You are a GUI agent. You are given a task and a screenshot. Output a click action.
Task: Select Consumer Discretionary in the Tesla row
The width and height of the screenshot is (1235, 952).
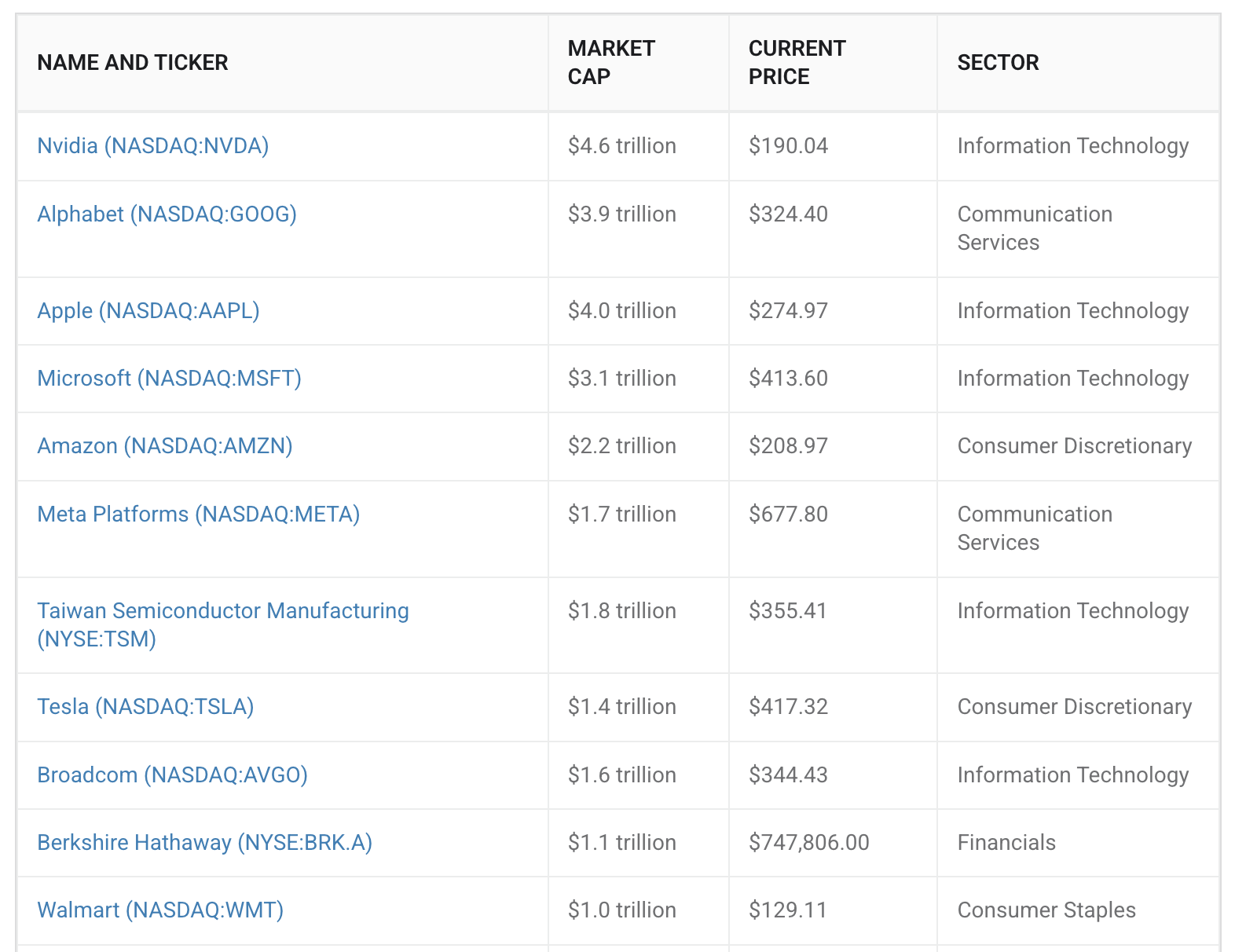pos(1075,707)
